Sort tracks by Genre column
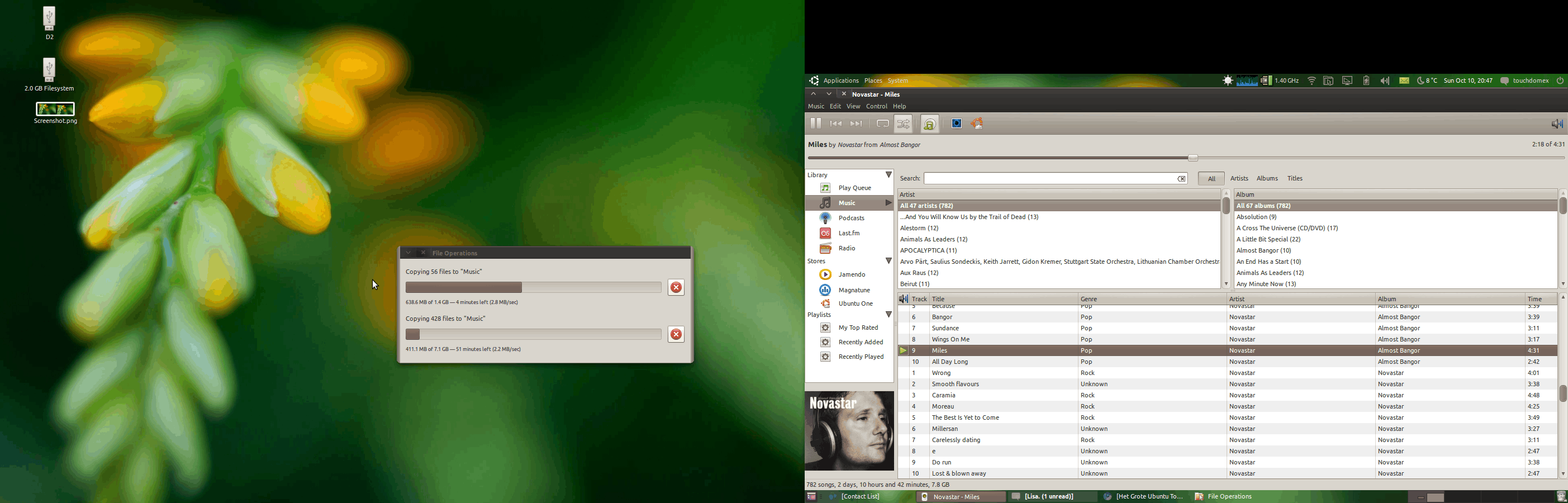This screenshot has height=503, width=1568. [1152, 299]
